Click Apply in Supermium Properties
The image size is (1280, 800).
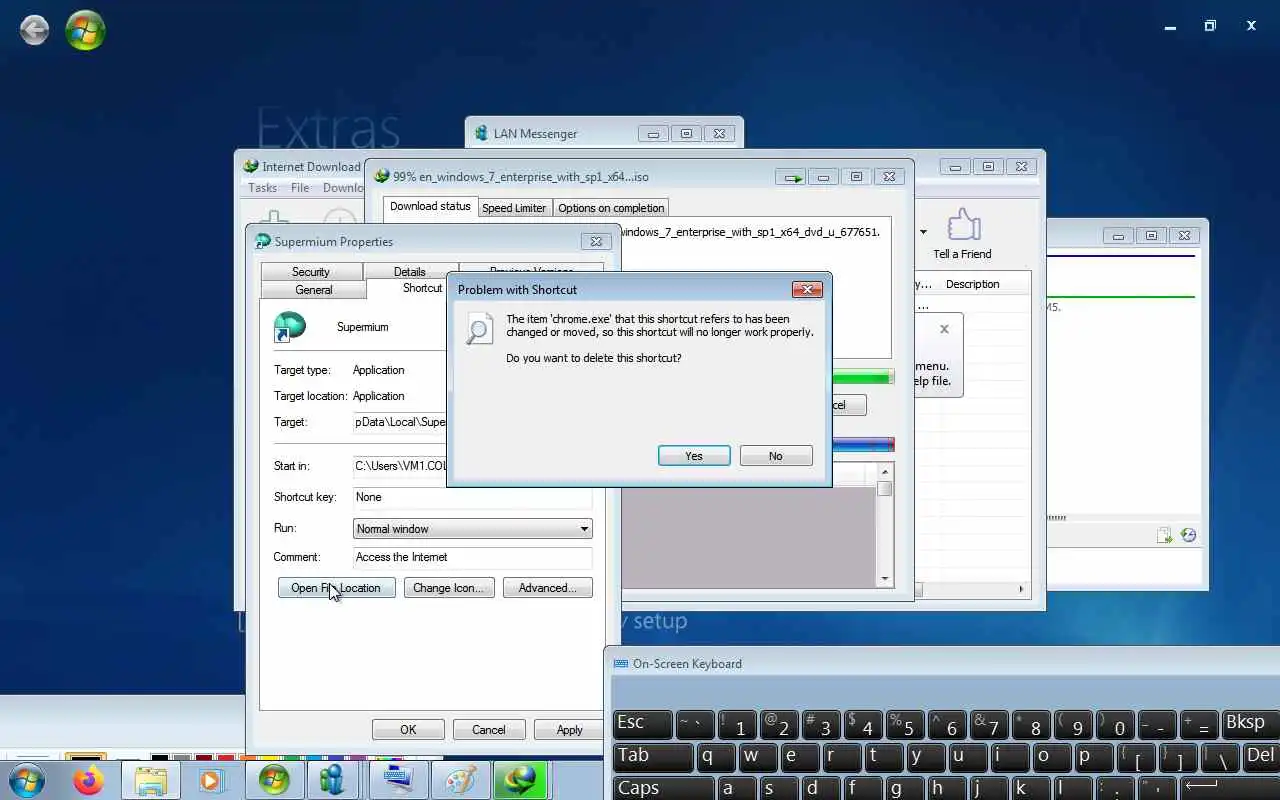click(570, 730)
